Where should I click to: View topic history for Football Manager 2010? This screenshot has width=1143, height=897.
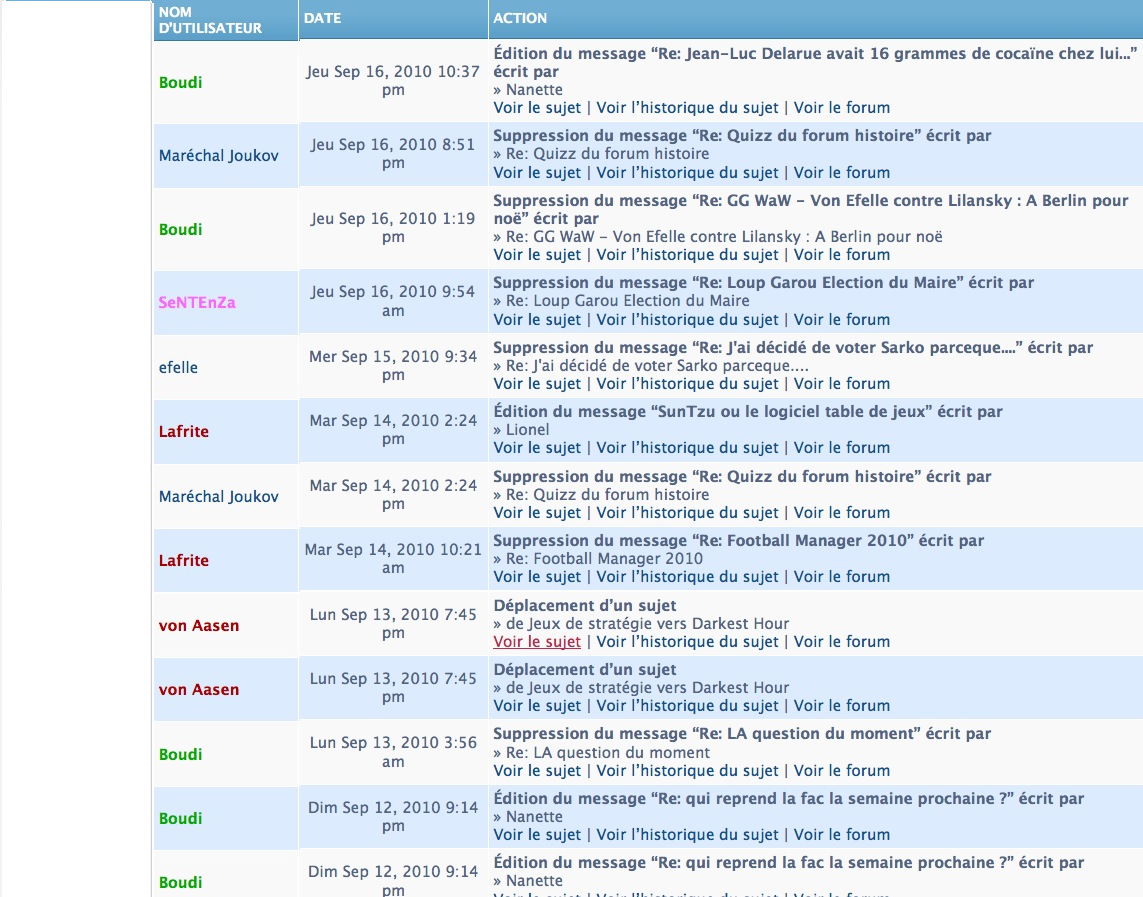687,577
